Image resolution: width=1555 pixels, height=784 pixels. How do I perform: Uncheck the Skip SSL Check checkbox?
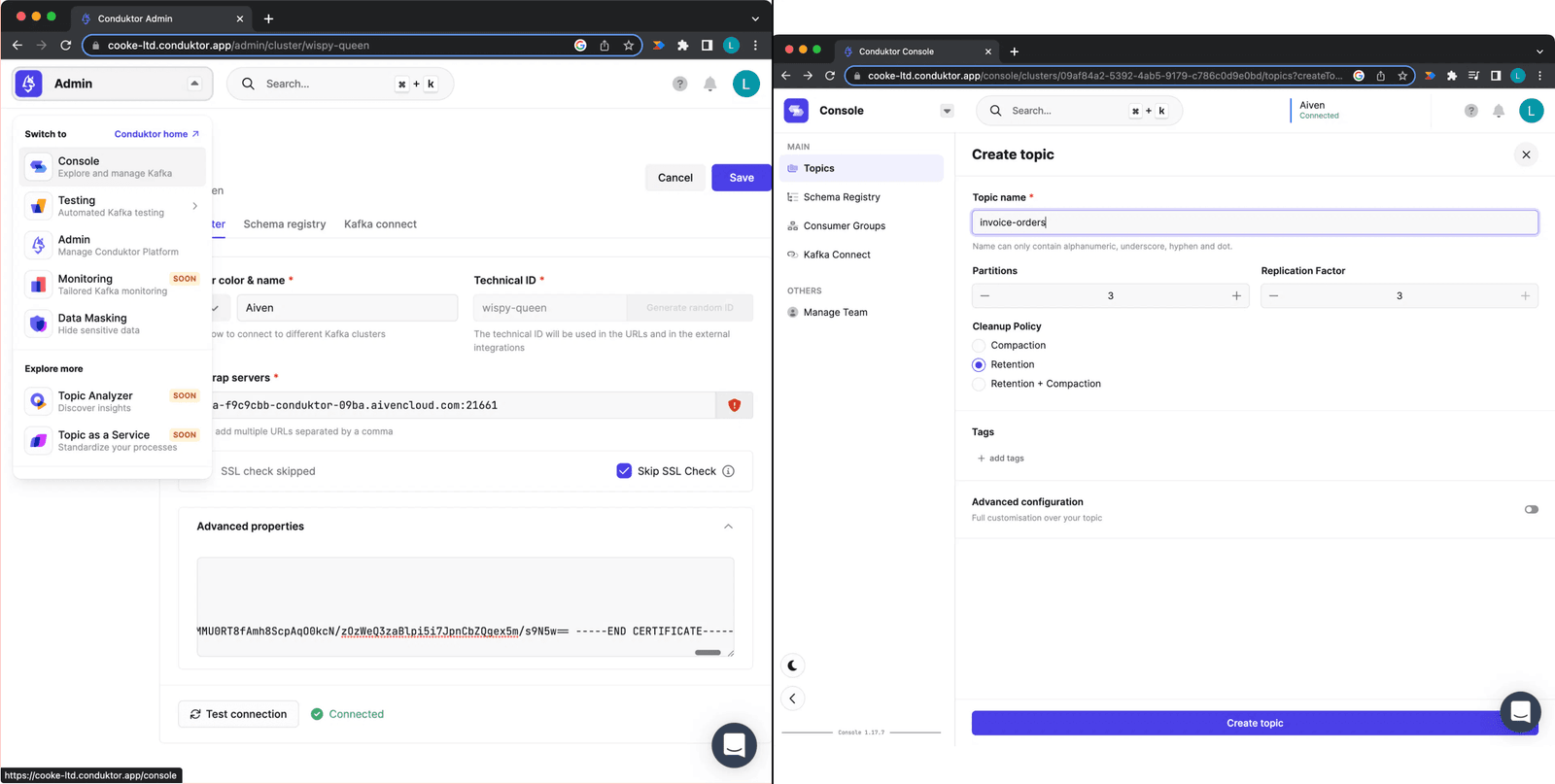pos(624,471)
